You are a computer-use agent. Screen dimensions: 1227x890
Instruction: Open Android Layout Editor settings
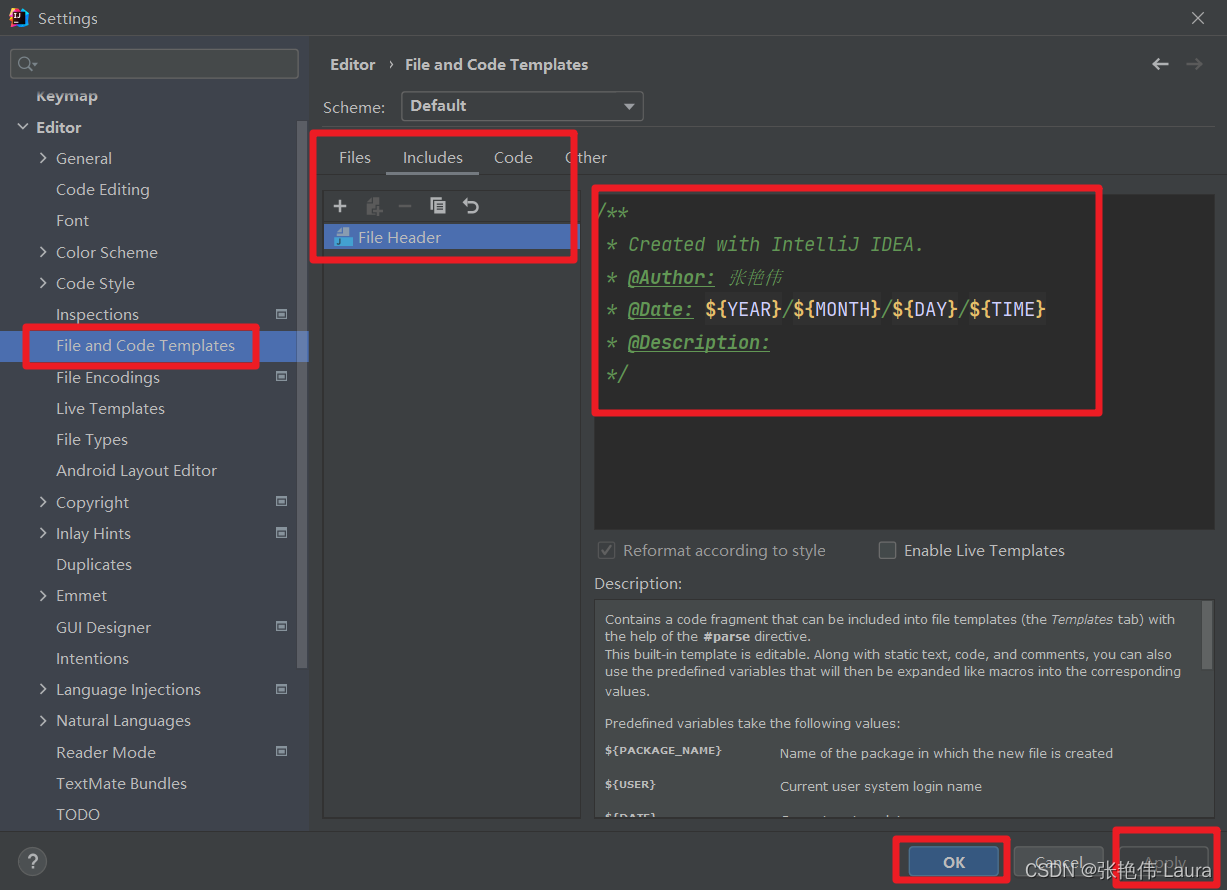[x=136, y=470]
